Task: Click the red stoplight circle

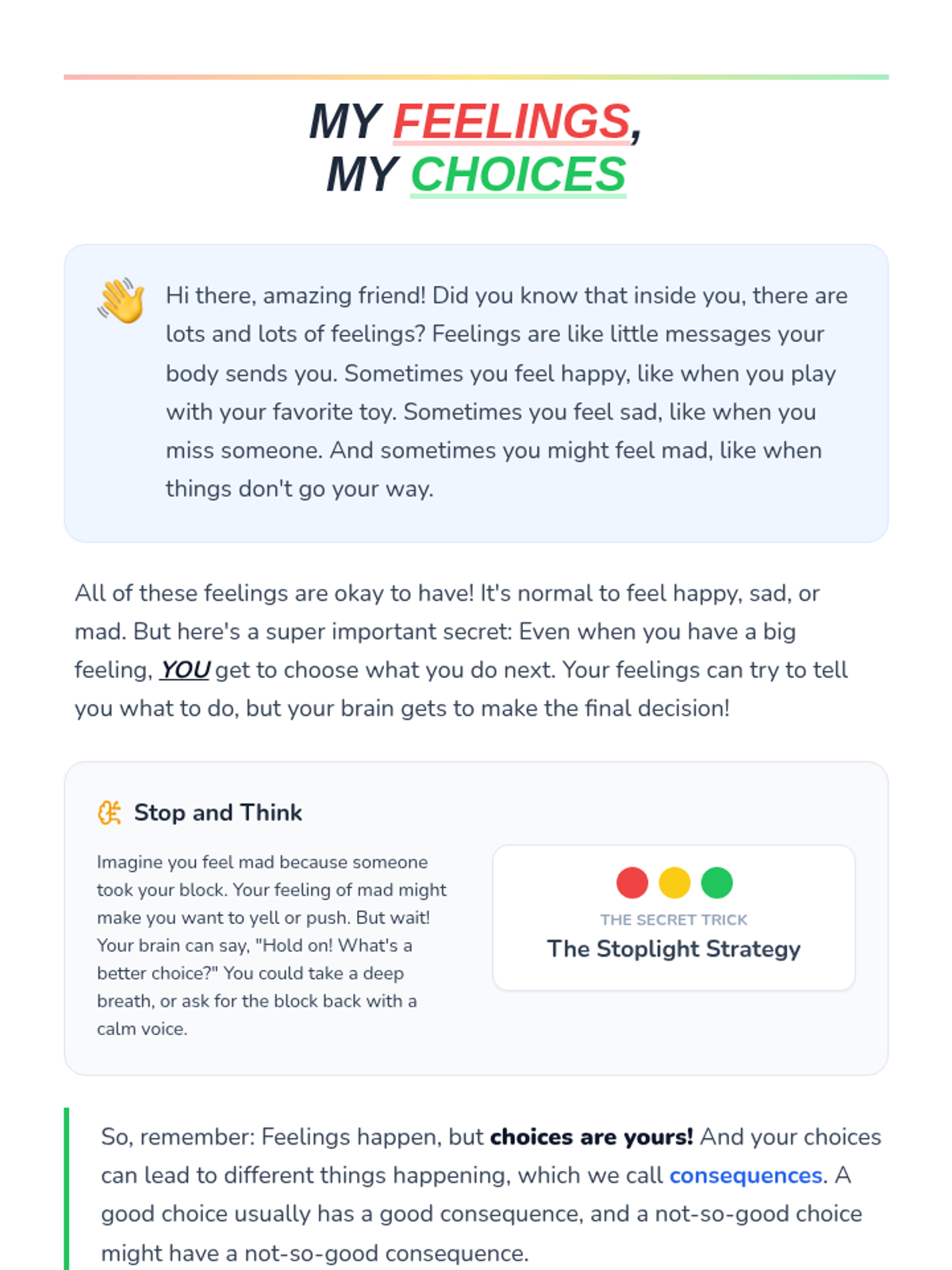Action: pos(632,883)
